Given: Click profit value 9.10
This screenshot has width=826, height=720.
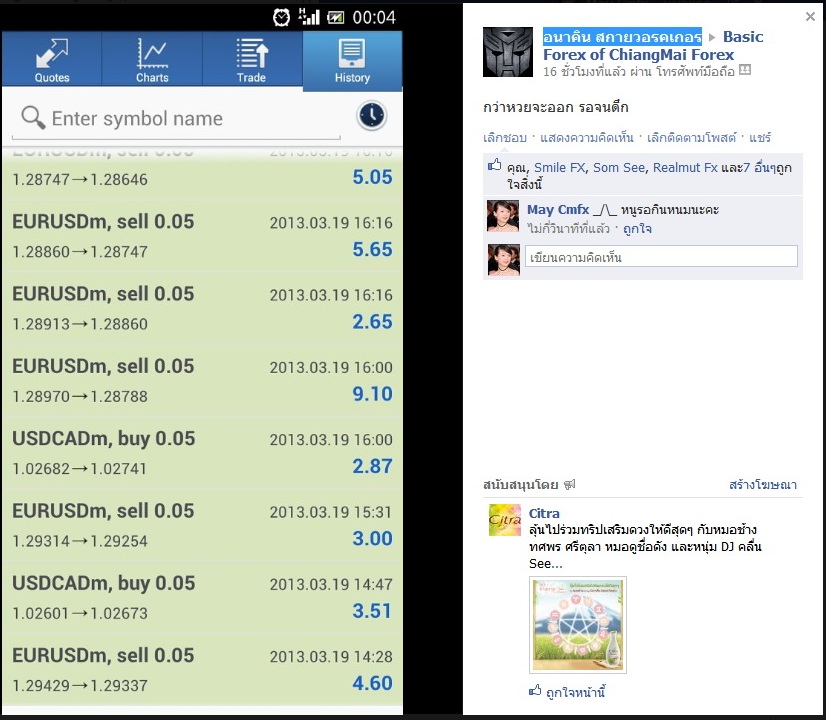Looking at the screenshot, I should (x=372, y=393).
